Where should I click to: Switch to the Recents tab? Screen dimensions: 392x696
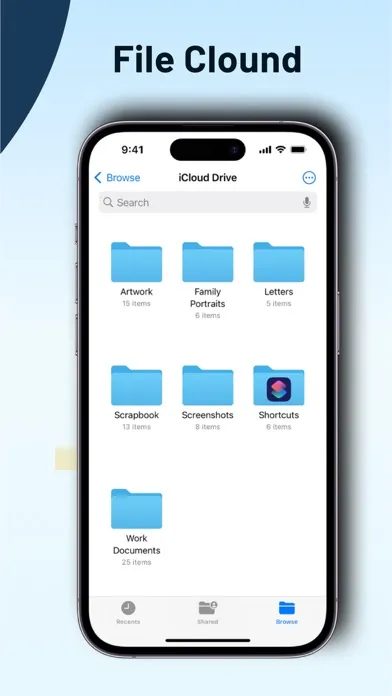(128, 613)
